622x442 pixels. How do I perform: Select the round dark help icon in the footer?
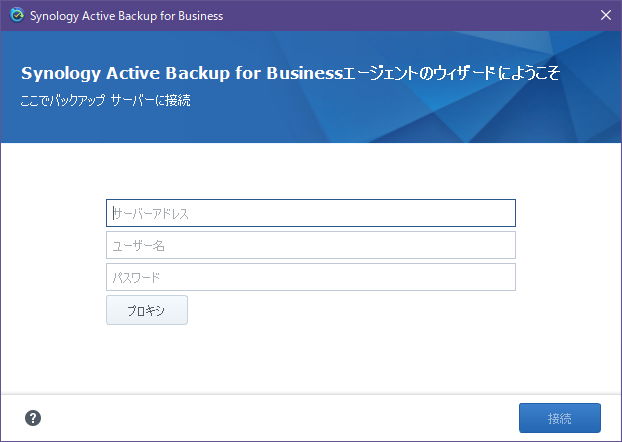pyautogui.click(x=33, y=418)
